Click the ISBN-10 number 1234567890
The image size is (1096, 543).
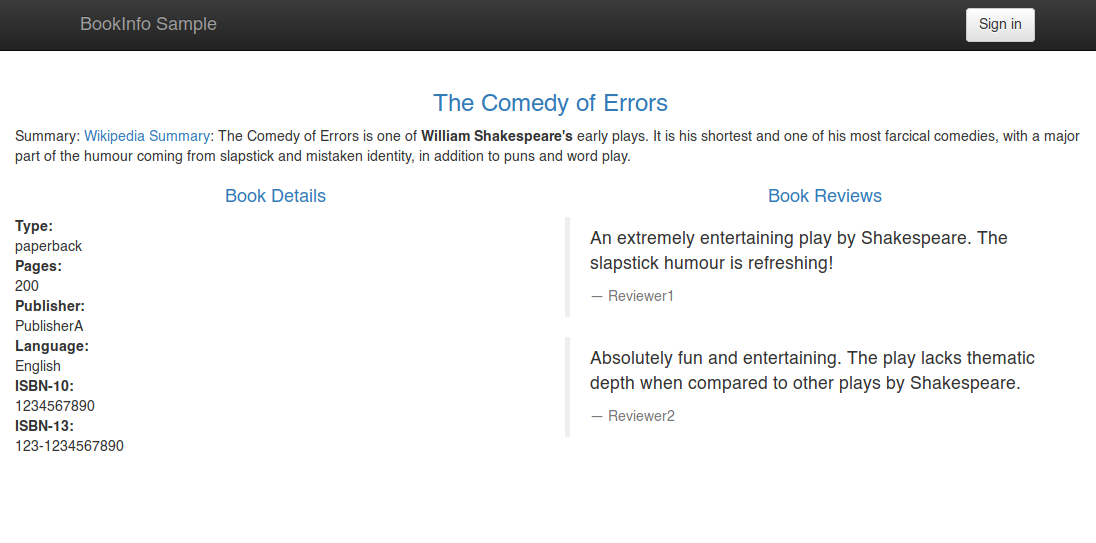click(x=55, y=406)
